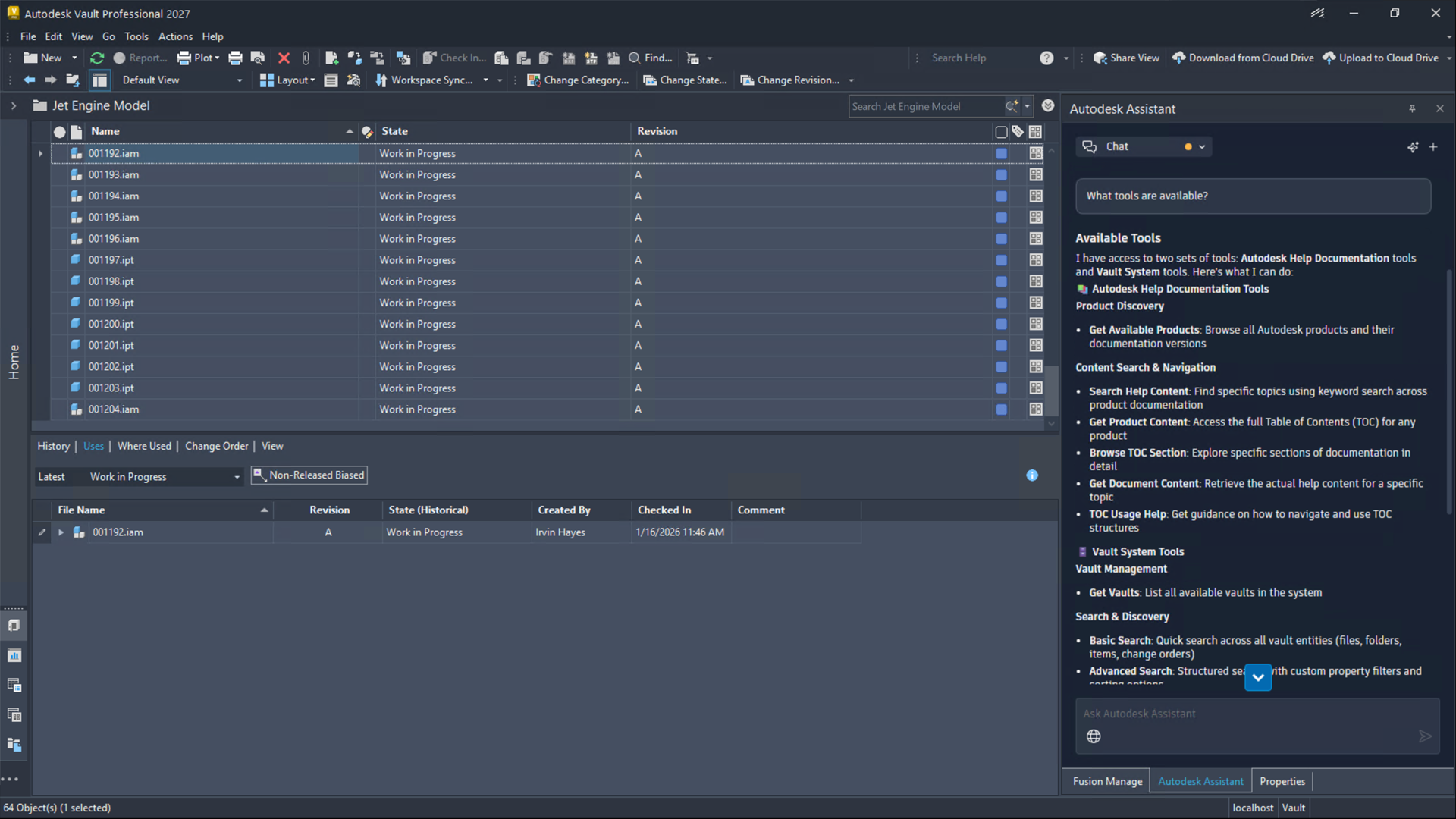The width and height of the screenshot is (1456, 819).
Task: Open the Actions menu
Action: coord(175,36)
